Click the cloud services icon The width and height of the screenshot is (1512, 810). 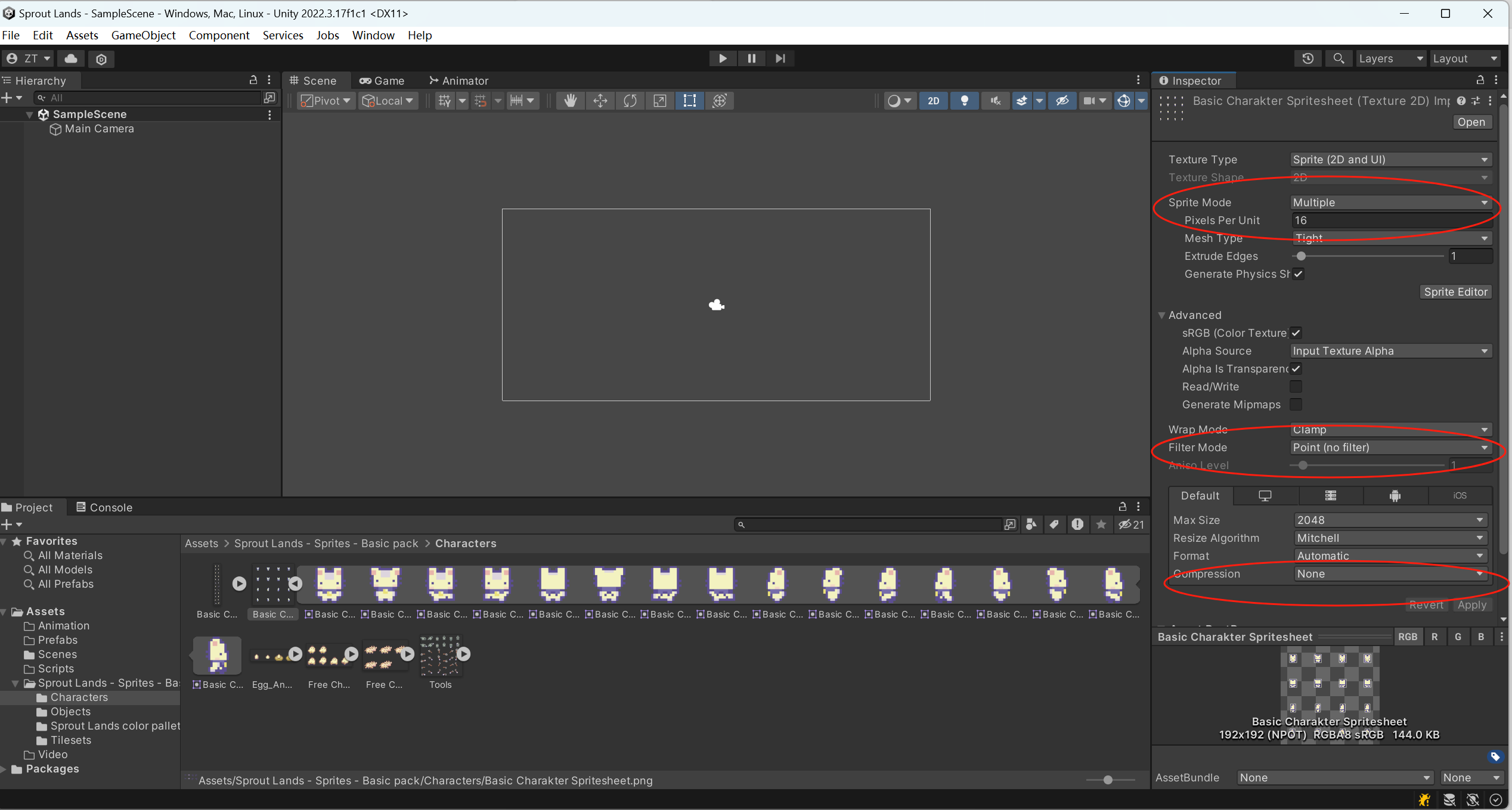71,58
